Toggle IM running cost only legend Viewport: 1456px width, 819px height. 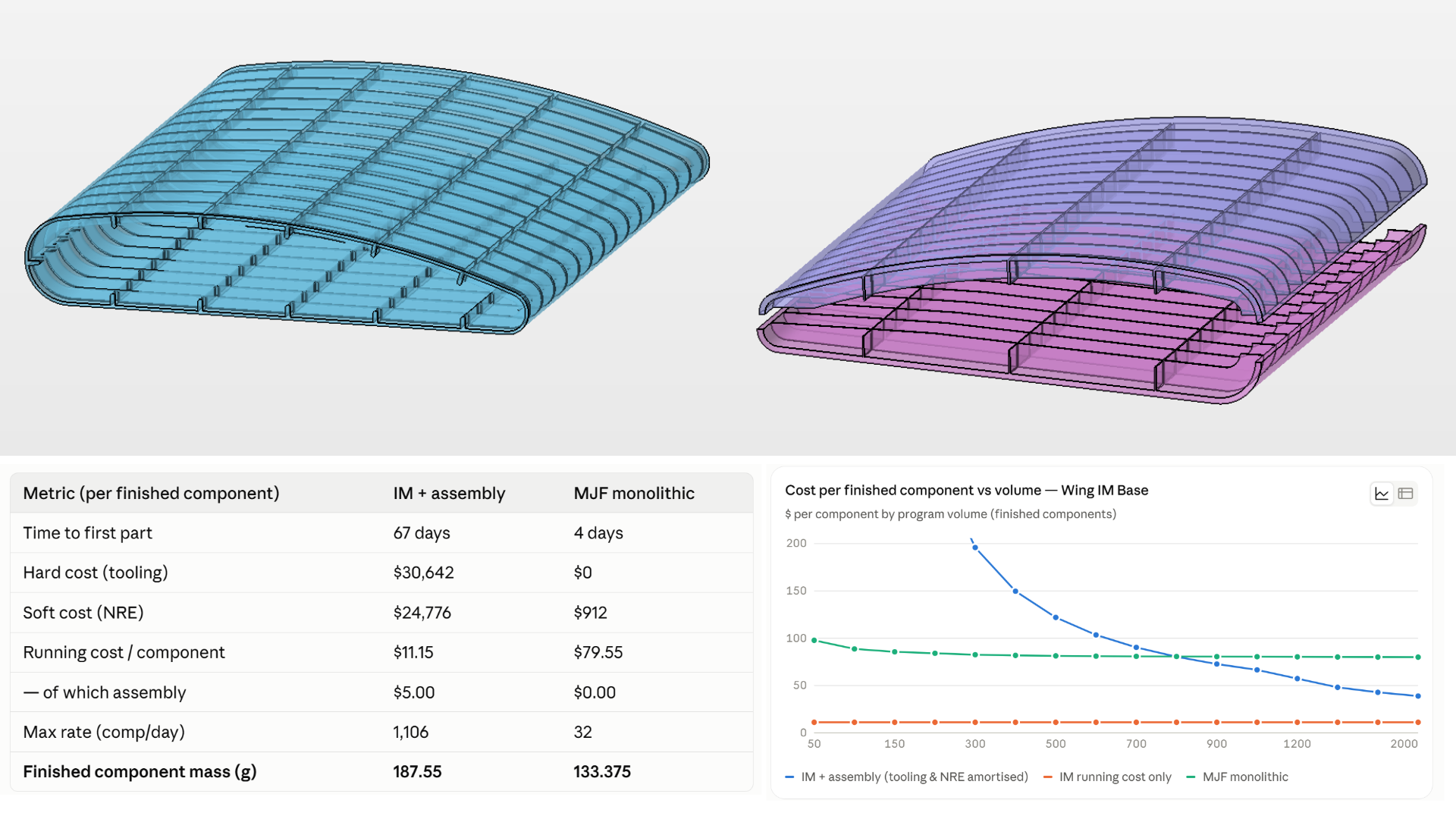pos(1107,777)
